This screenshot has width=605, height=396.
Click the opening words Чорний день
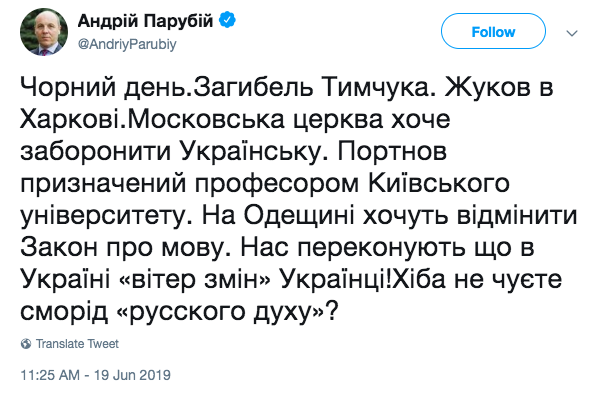(105, 90)
